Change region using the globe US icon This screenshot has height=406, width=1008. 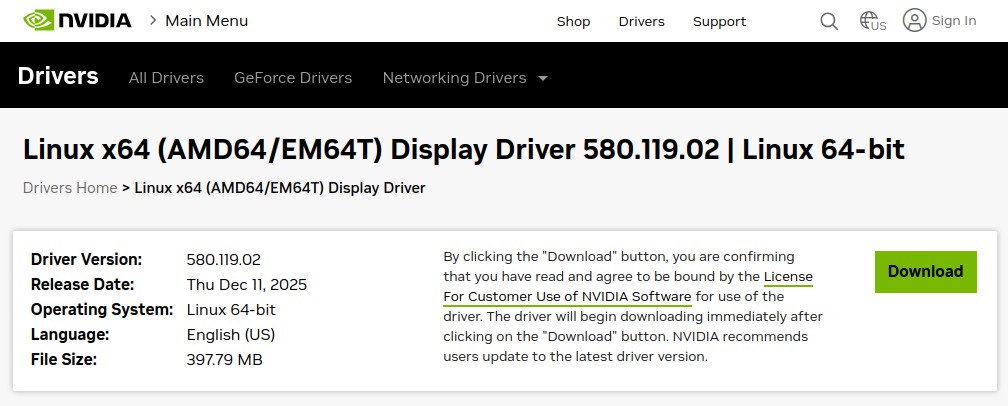(873, 21)
